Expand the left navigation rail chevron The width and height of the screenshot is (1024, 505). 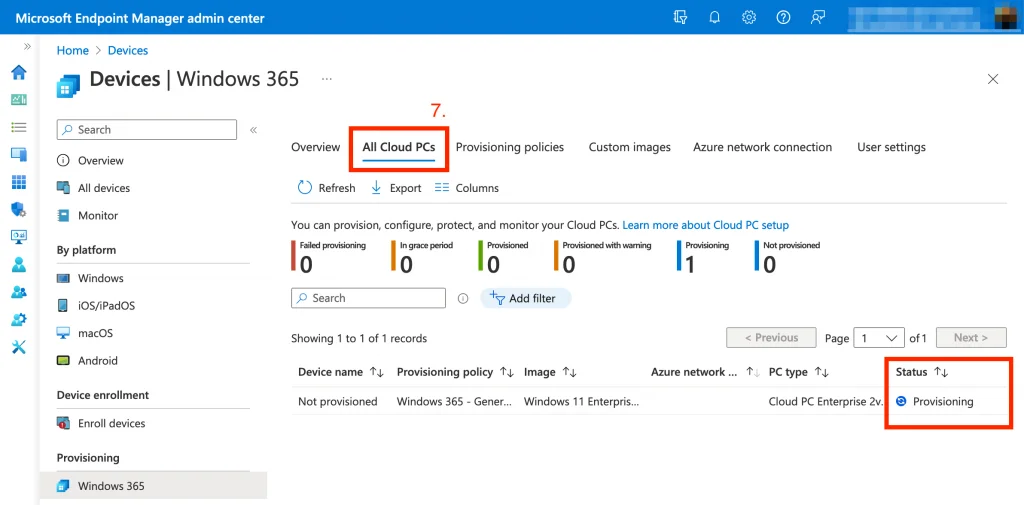(27, 47)
